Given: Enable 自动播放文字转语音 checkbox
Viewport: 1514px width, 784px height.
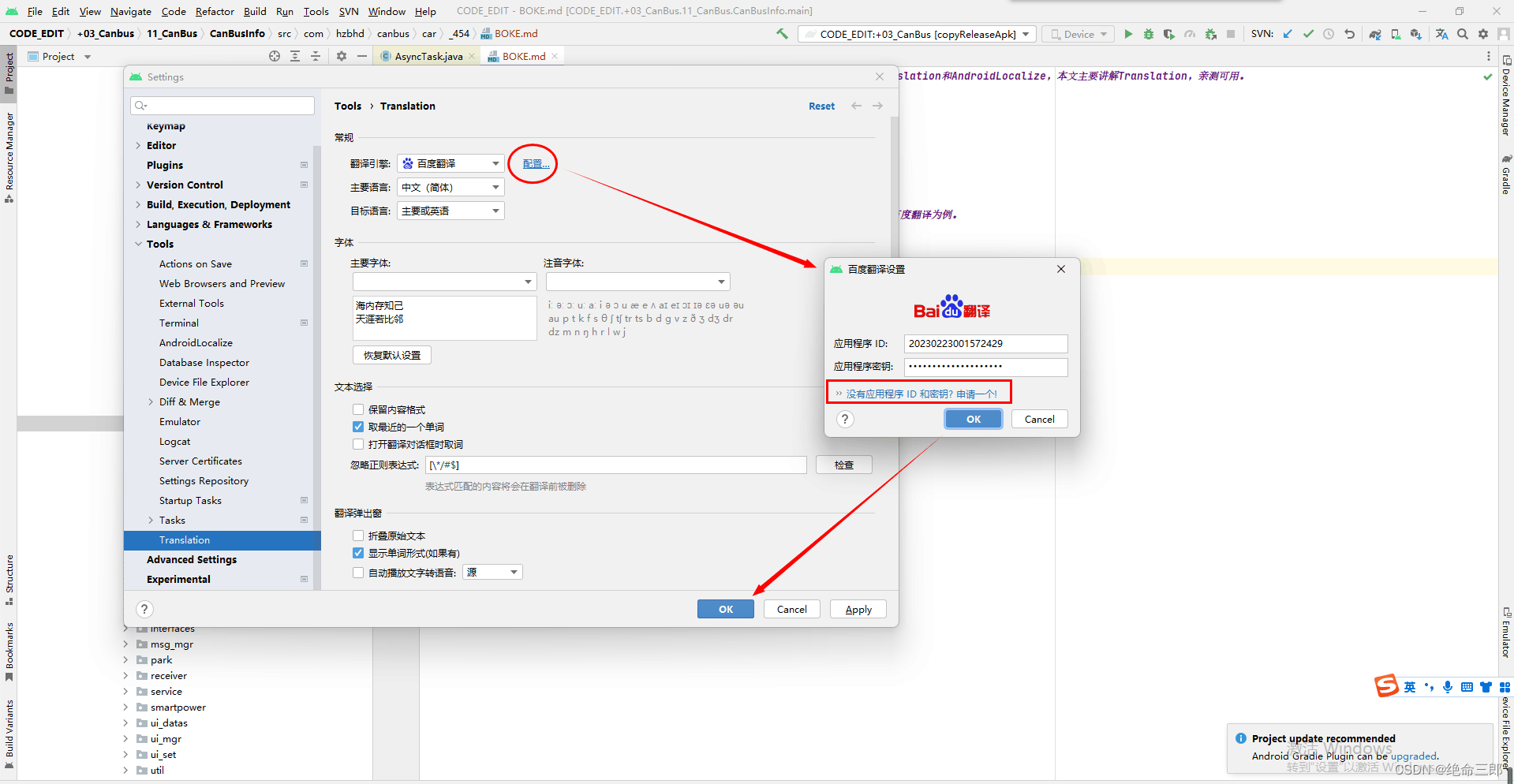Looking at the screenshot, I should coord(358,573).
